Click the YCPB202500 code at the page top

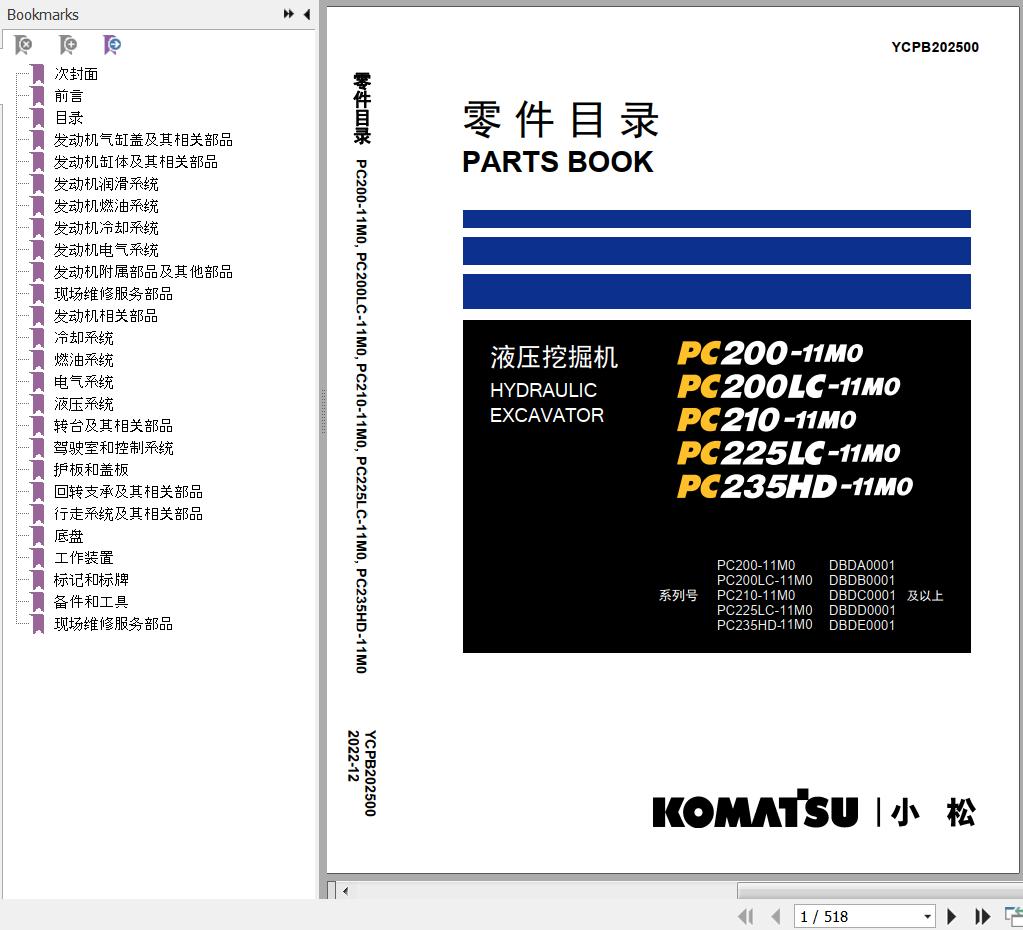(x=935, y=47)
